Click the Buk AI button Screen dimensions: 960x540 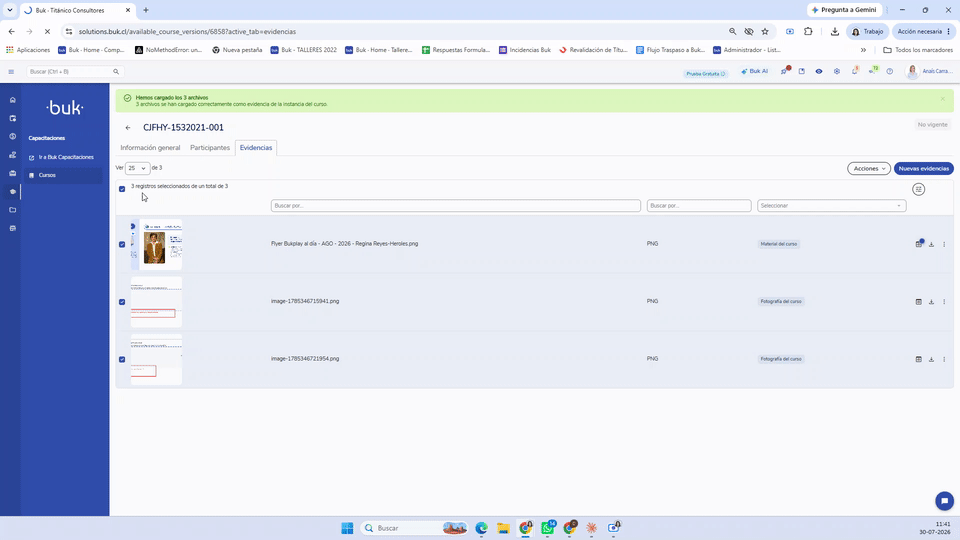pyautogui.click(x=754, y=72)
